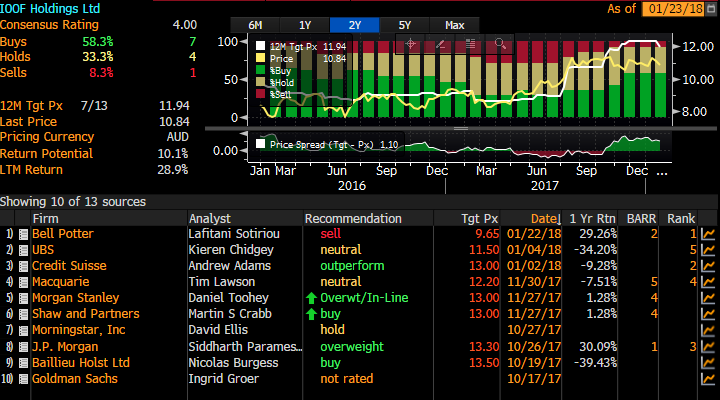Click the Credit Suisse firm name

pos(75,263)
